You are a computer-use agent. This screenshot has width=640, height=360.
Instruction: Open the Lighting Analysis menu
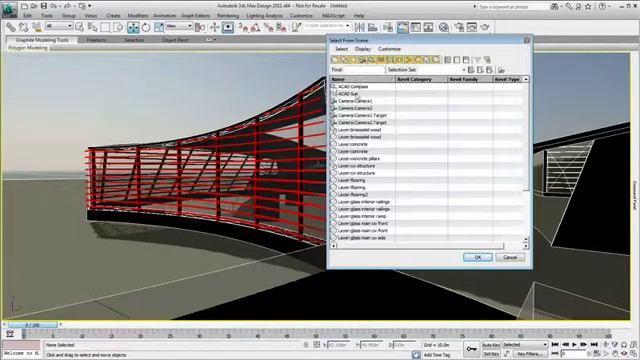coord(264,16)
